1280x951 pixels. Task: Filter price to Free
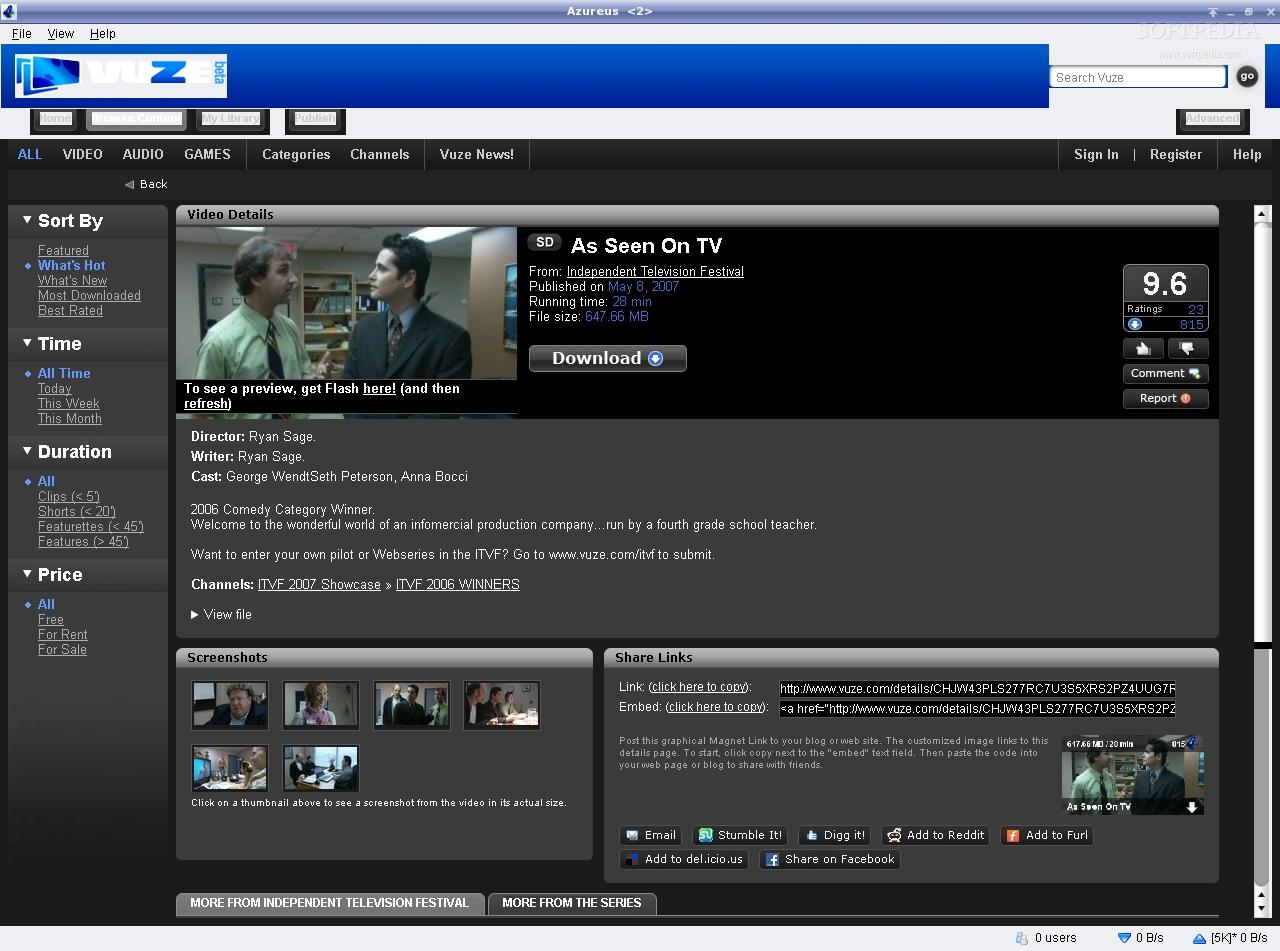[x=51, y=619]
